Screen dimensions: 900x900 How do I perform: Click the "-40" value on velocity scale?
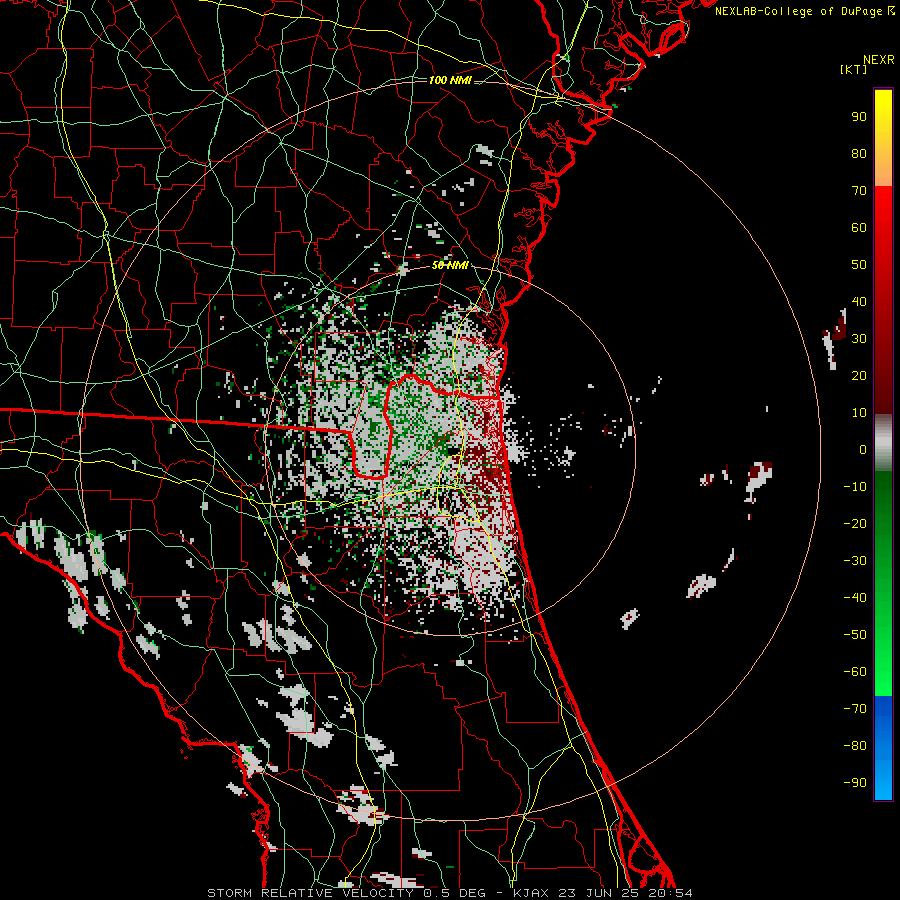click(x=855, y=598)
